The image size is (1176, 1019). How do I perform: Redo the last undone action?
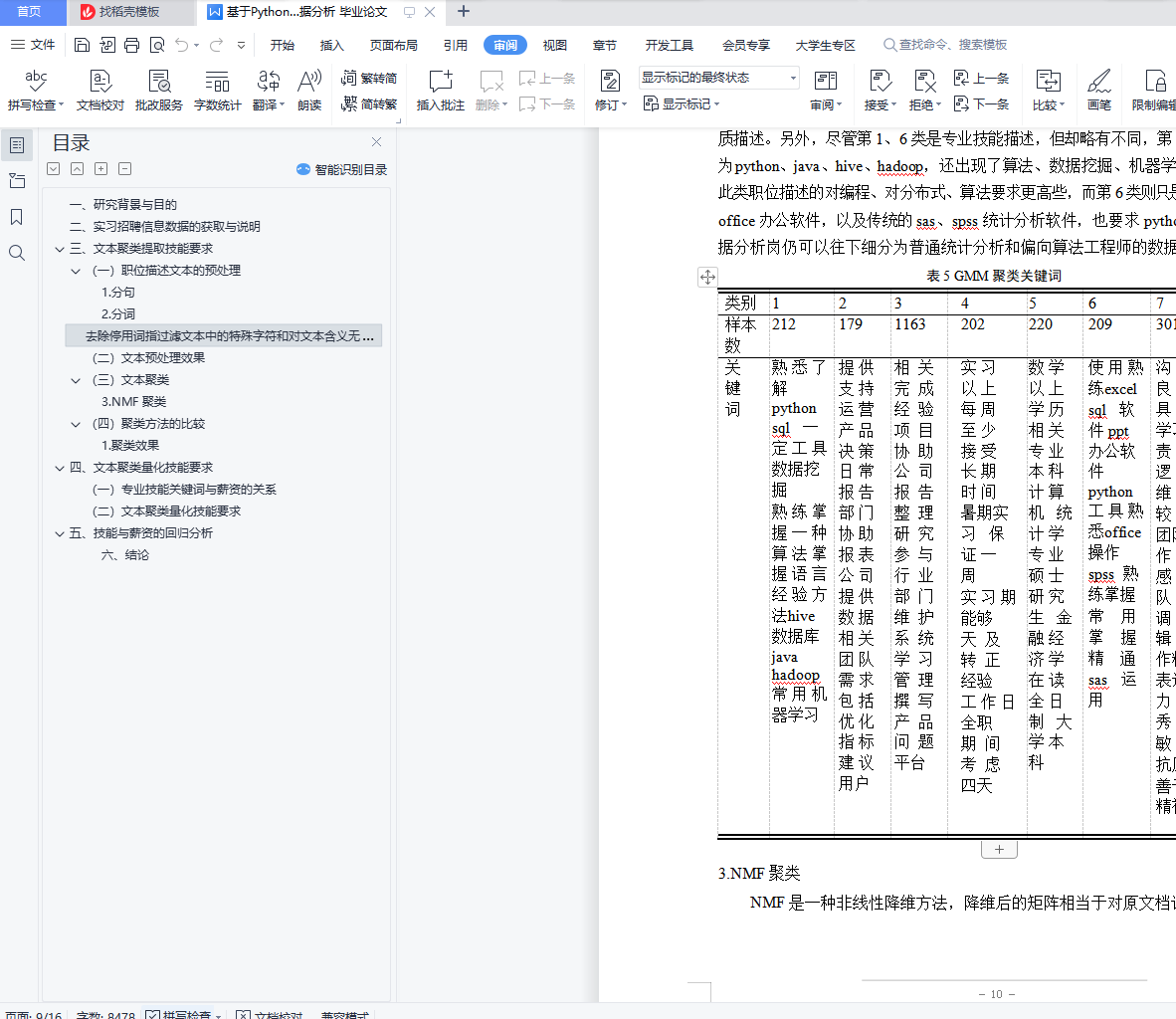(216, 45)
